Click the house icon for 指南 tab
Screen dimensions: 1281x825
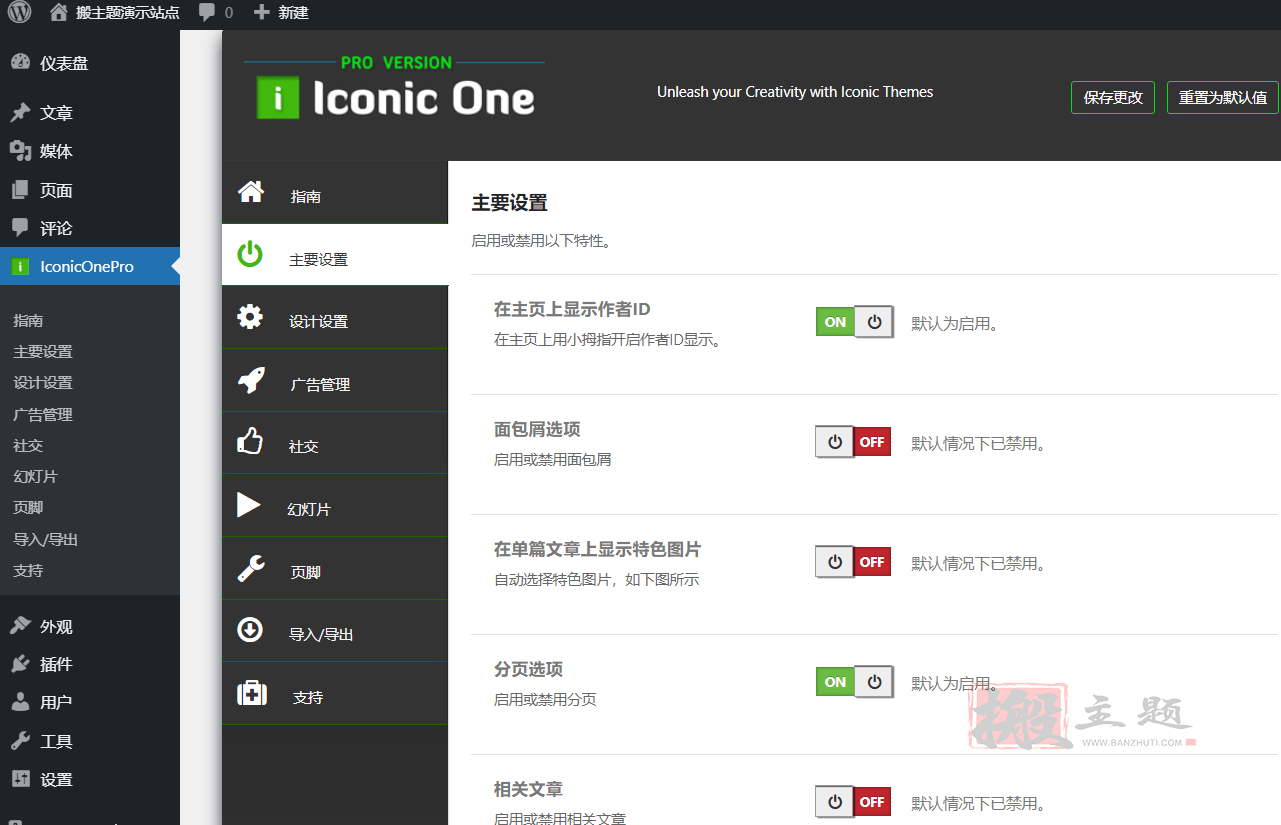pos(250,192)
